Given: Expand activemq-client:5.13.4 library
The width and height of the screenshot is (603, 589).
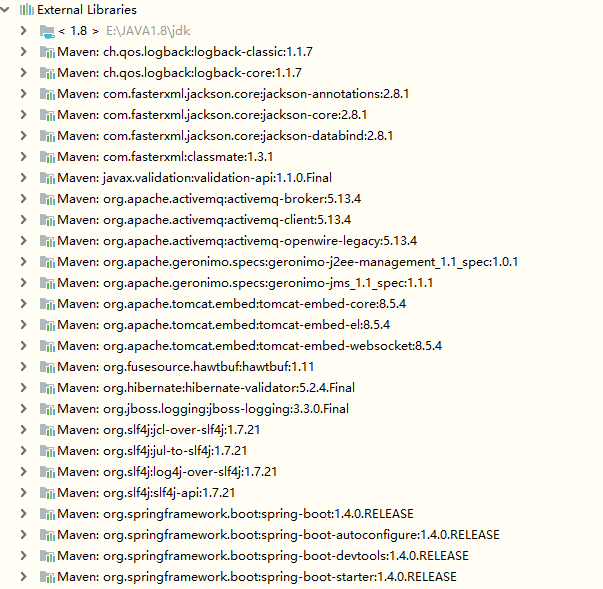Looking at the screenshot, I should [x=23, y=220].
